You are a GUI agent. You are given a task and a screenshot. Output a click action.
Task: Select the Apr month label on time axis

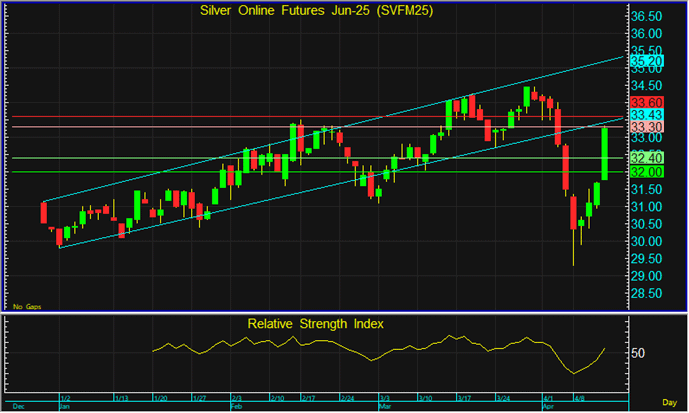(549, 408)
